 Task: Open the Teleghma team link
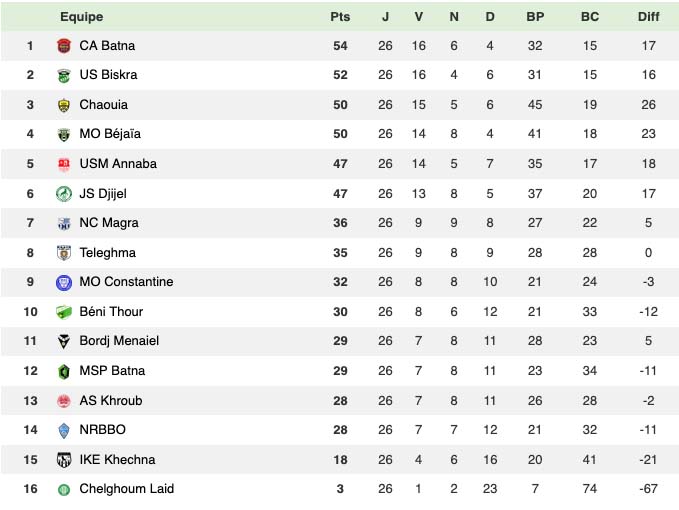(107, 253)
